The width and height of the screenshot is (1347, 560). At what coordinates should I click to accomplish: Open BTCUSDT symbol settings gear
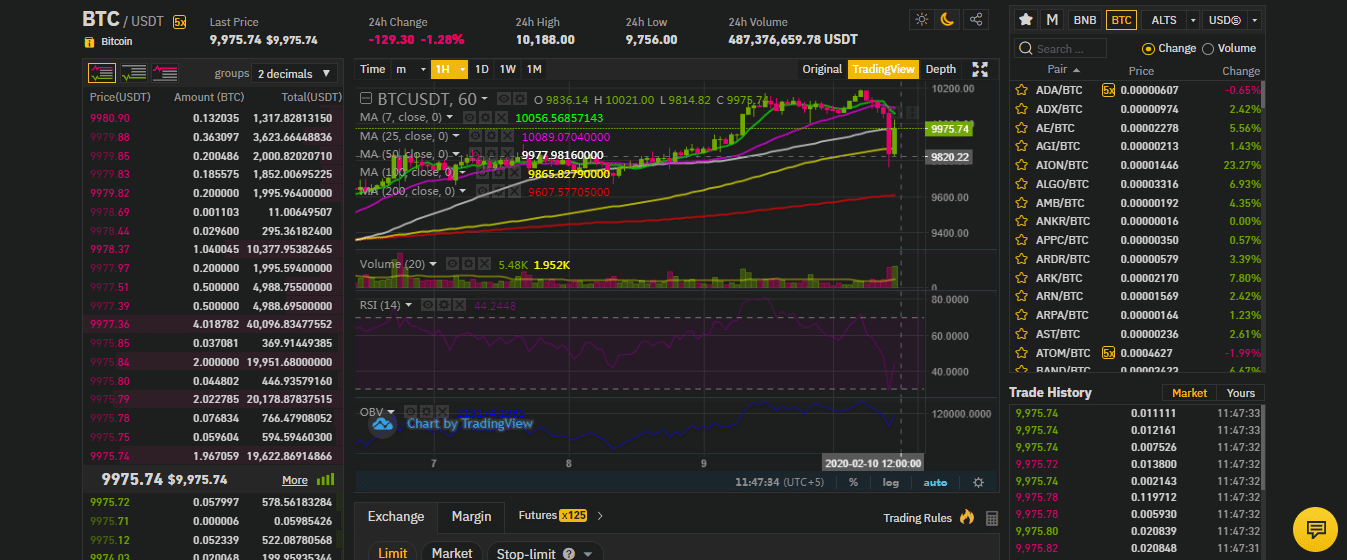(520, 99)
